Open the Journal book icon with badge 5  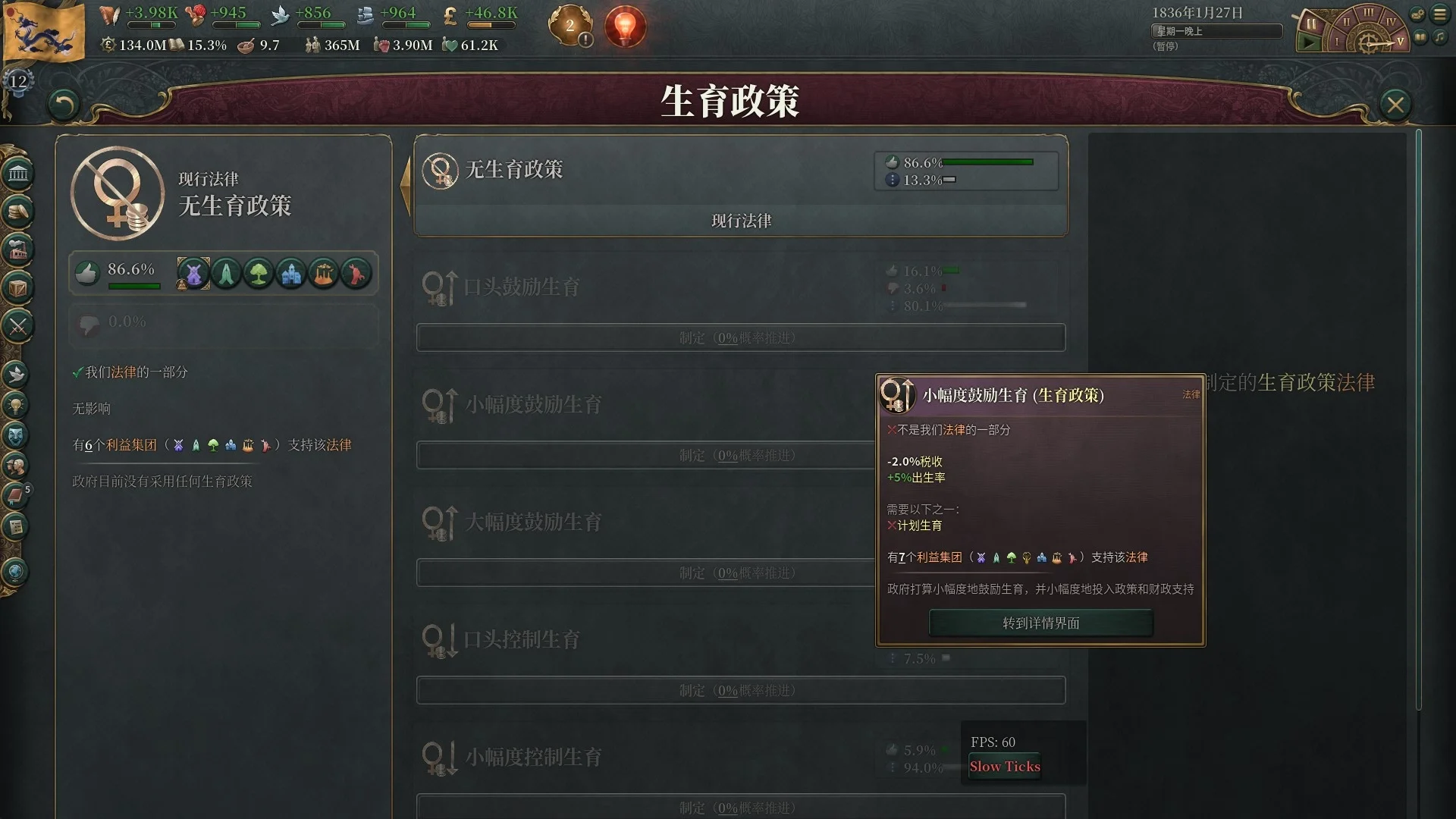click(x=16, y=496)
